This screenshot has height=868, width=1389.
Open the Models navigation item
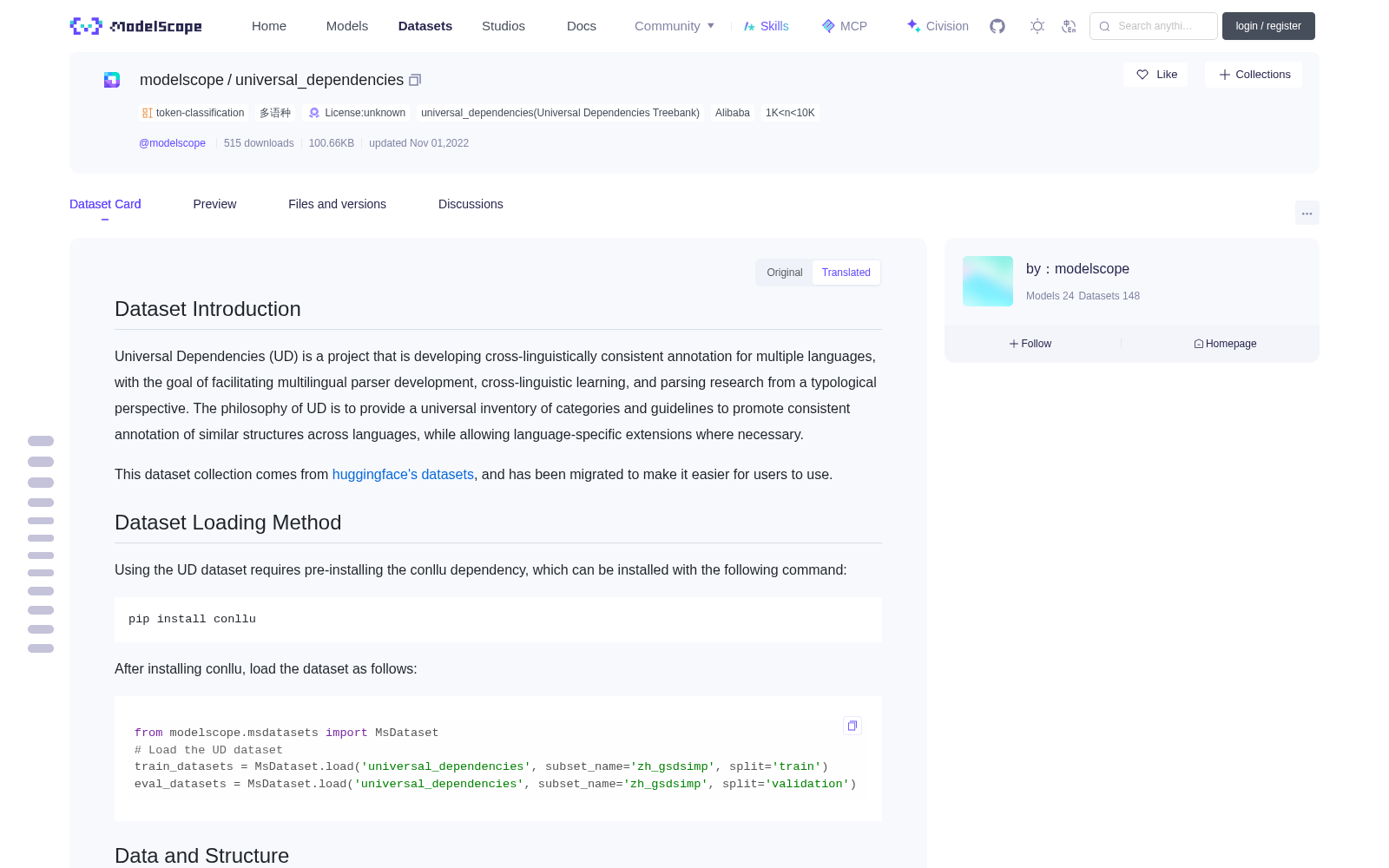click(347, 26)
